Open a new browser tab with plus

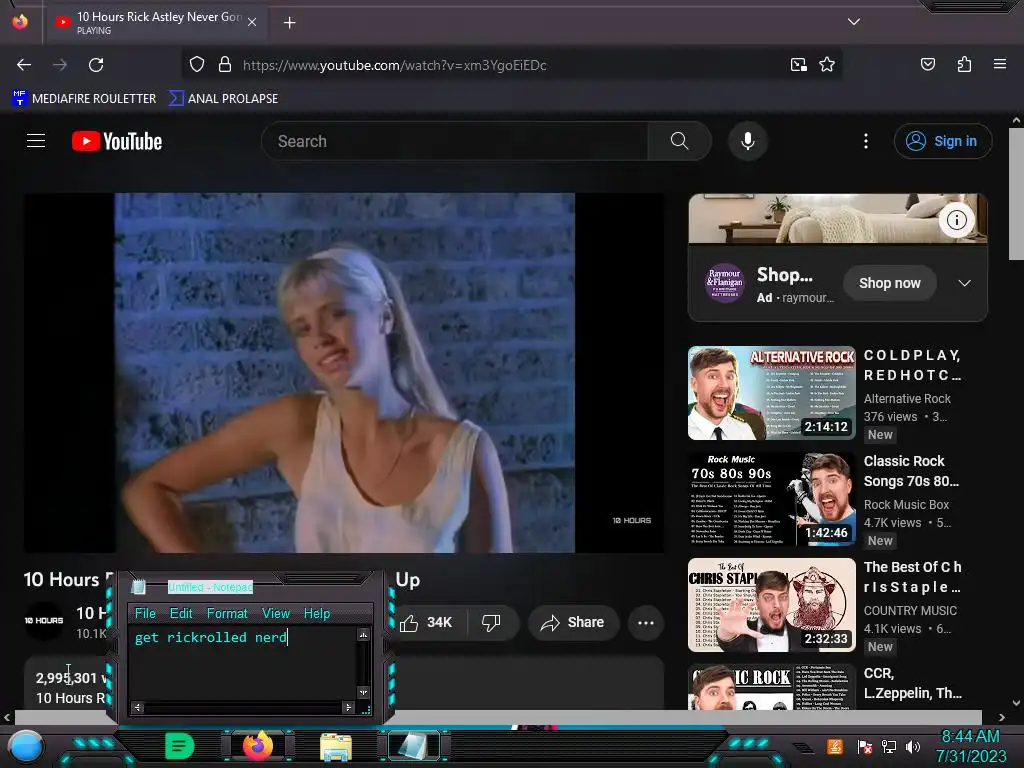coord(289,23)
